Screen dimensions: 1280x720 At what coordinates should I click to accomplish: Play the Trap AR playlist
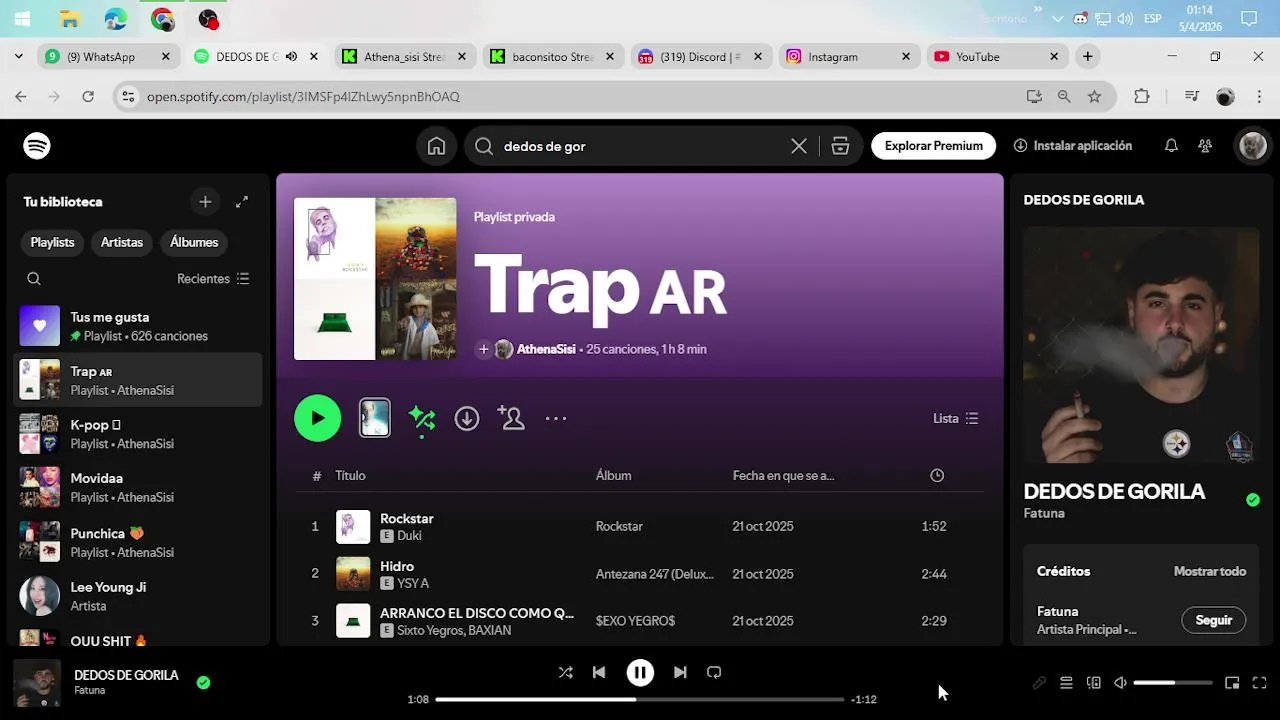(x=318, y=418)
